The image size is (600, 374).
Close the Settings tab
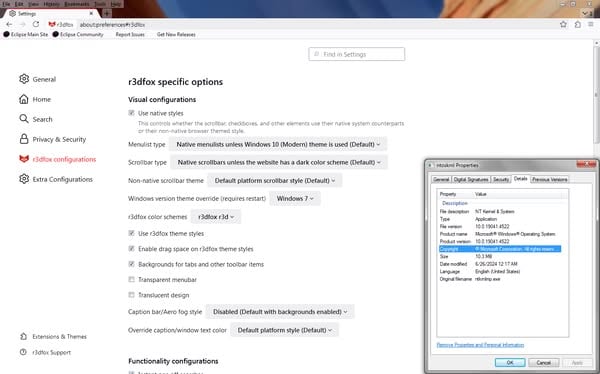pos(91,13)
